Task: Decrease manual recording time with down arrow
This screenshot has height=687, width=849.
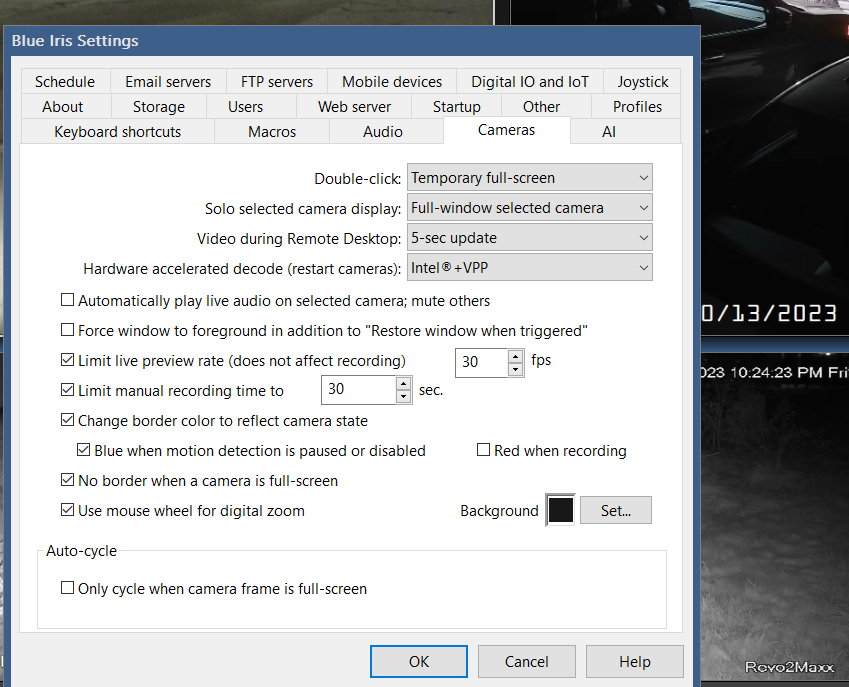Action: 403,397
